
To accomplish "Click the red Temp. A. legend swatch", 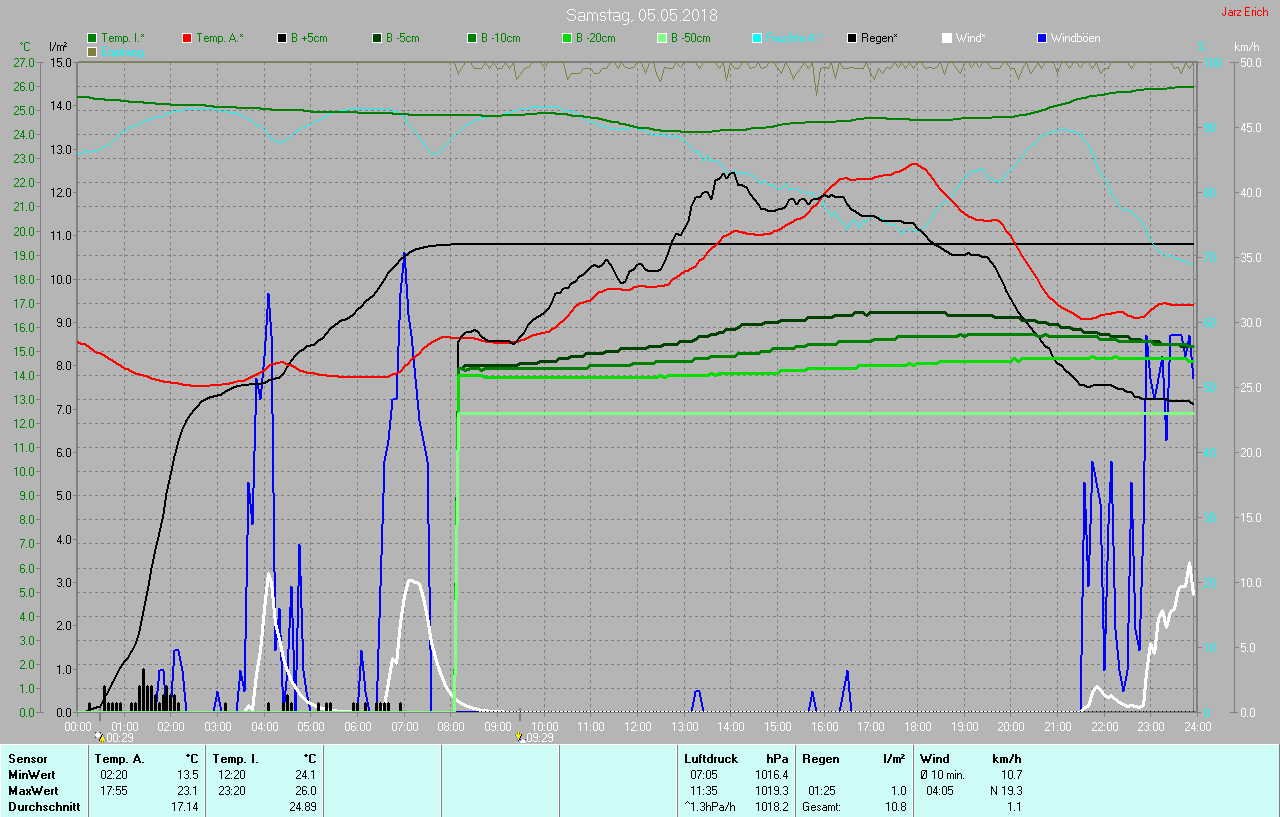I will tap(187, 38).
